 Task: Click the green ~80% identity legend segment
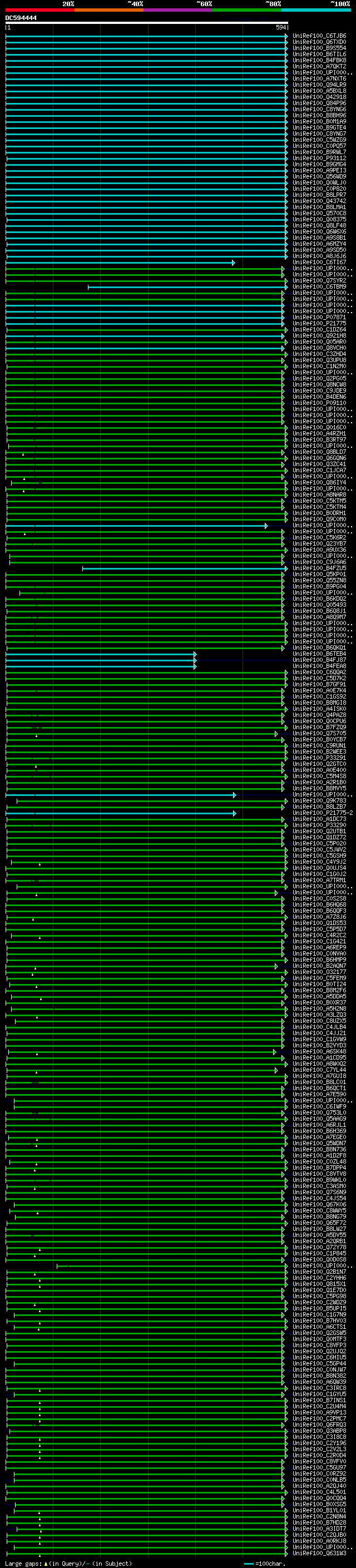[246, 10]
